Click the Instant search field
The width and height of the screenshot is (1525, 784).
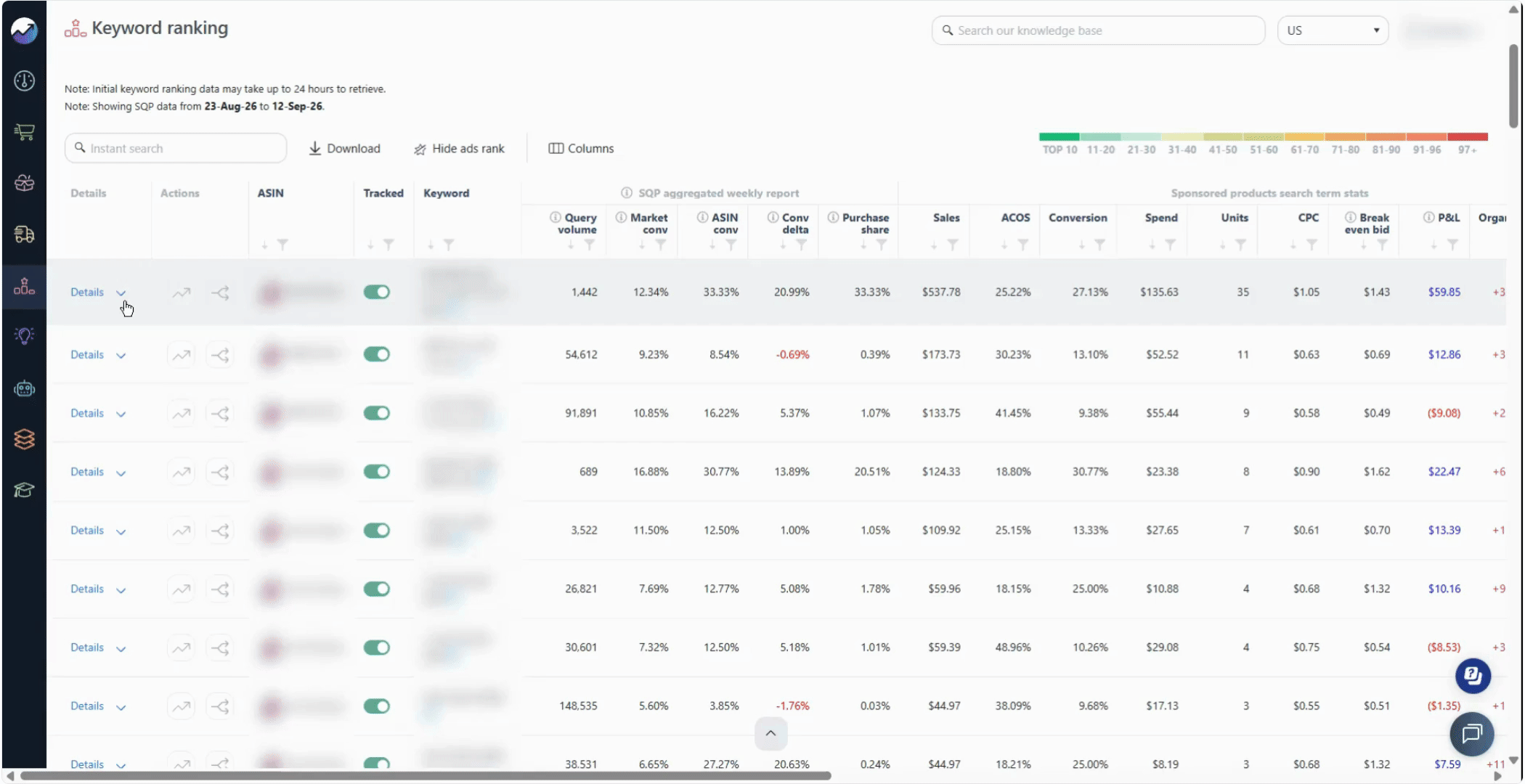click(x=176, y=148)
